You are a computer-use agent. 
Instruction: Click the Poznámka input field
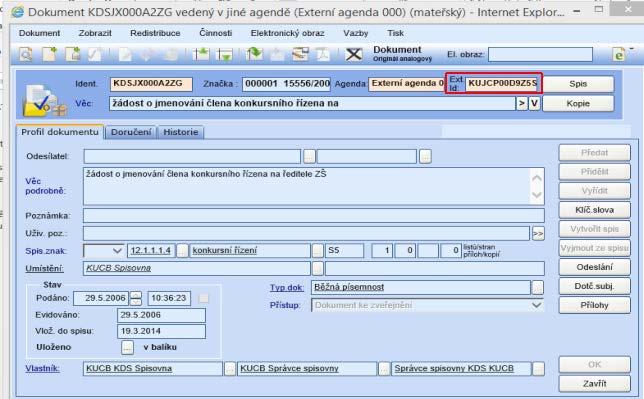[x=314, y=215]
